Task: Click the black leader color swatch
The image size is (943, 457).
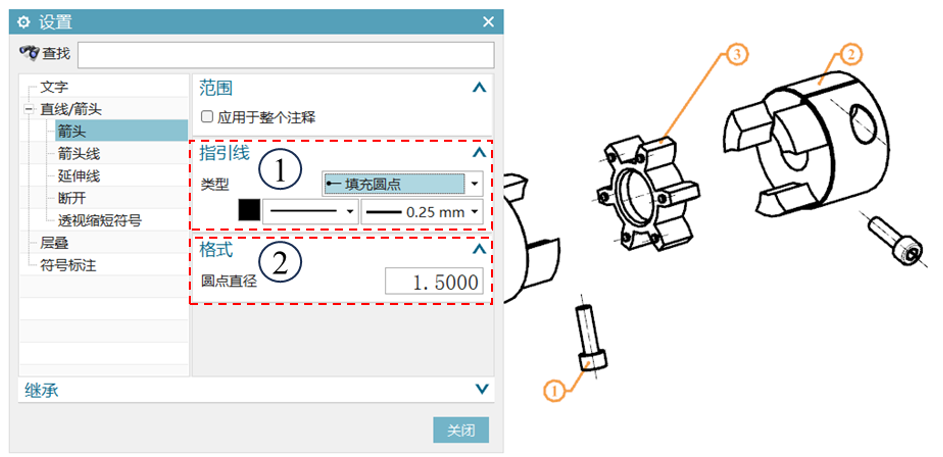Action: pyautogui.click(x=249, y=211)
